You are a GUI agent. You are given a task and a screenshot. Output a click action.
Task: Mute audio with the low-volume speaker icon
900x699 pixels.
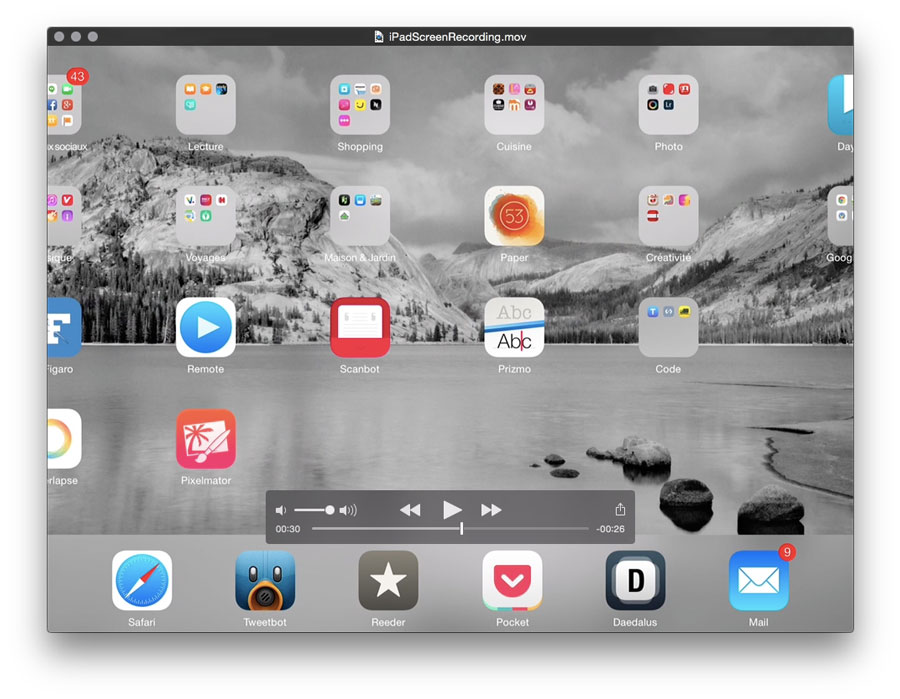click(x=281, y=510)
